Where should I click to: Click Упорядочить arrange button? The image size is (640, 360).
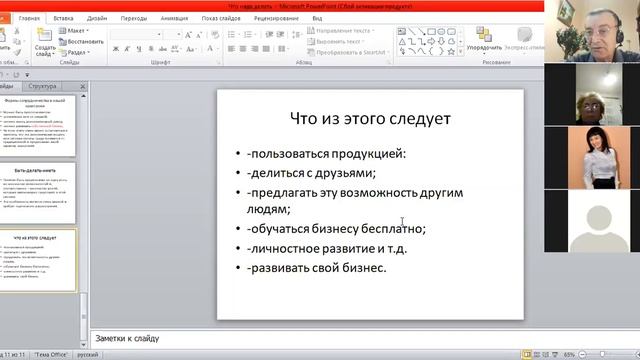[484, 39]
